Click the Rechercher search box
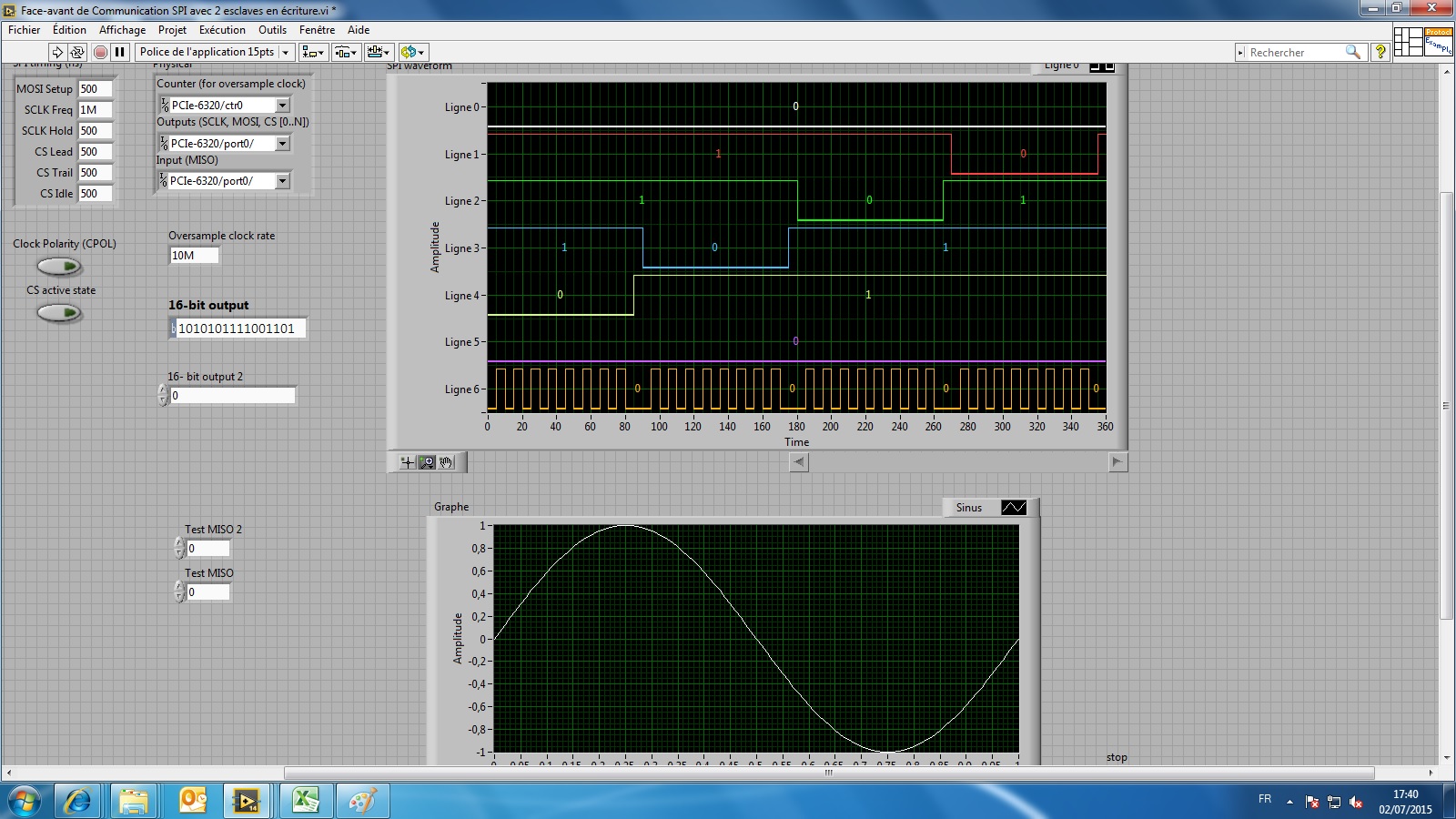This screenshot has width=1456, height=819. coord(1296,53)
